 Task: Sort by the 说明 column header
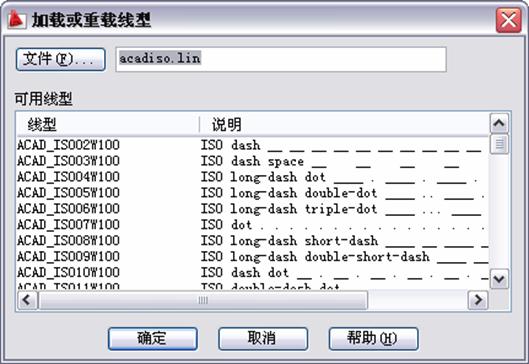(344, 124)
